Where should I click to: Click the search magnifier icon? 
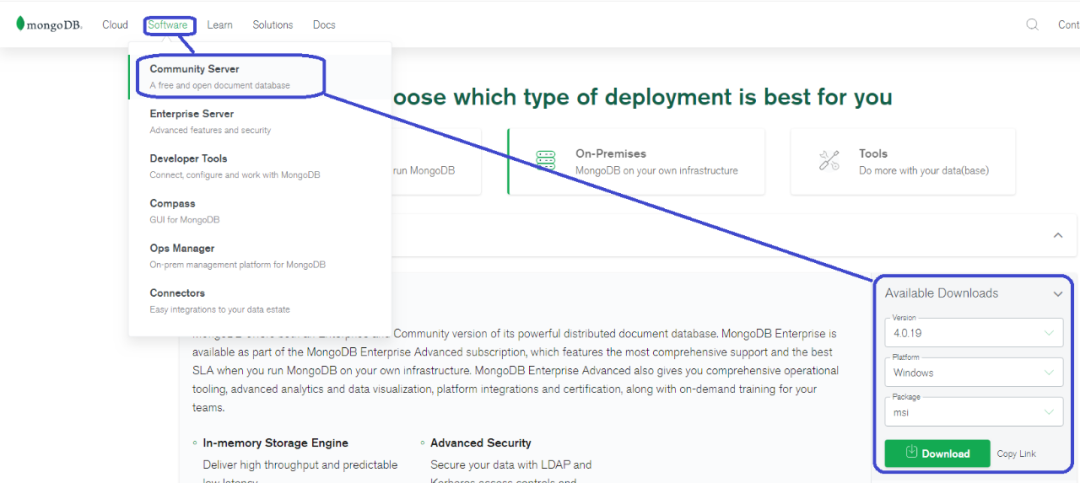coord(1032,25)
